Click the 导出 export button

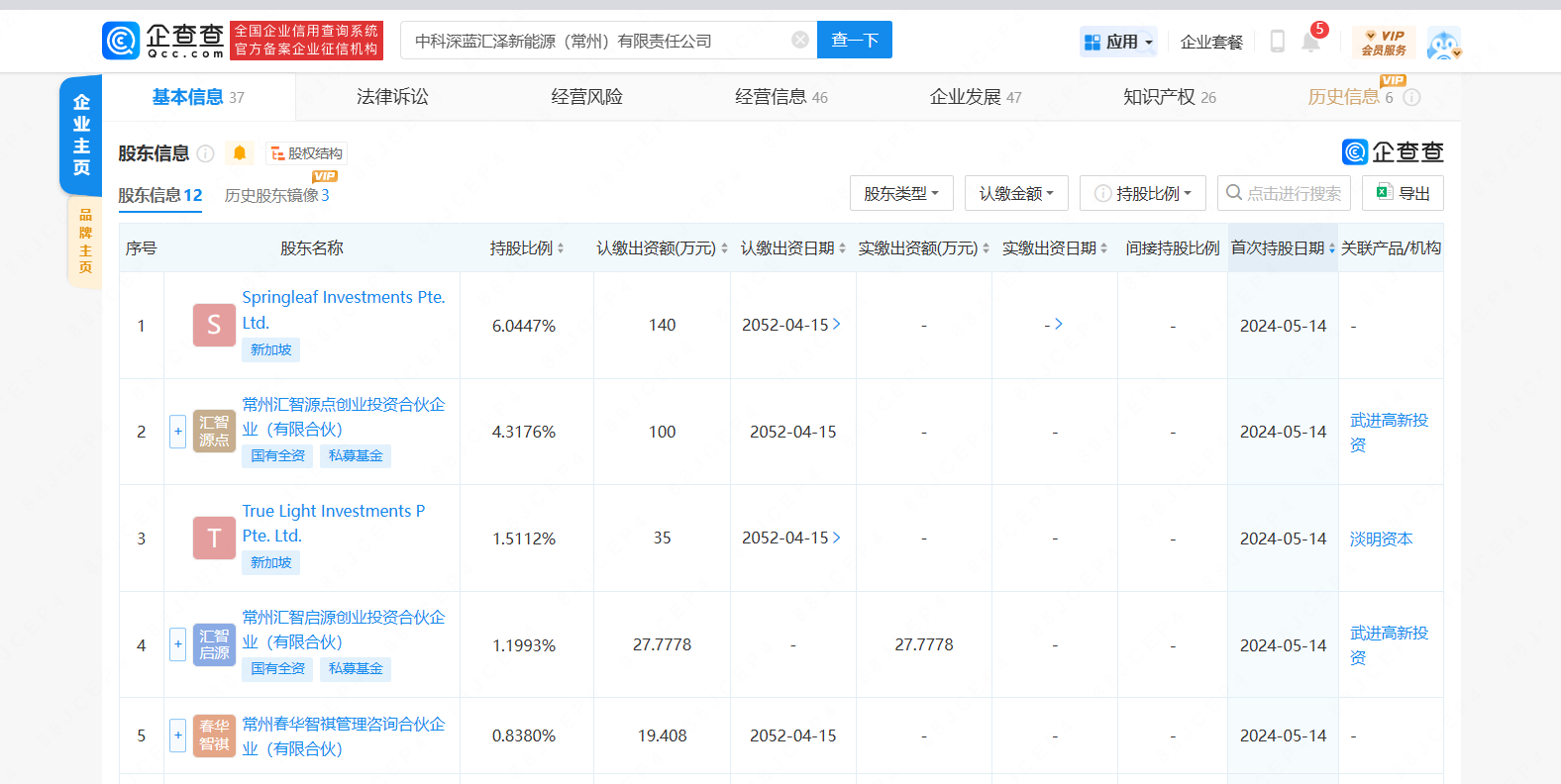[1403, 193]
